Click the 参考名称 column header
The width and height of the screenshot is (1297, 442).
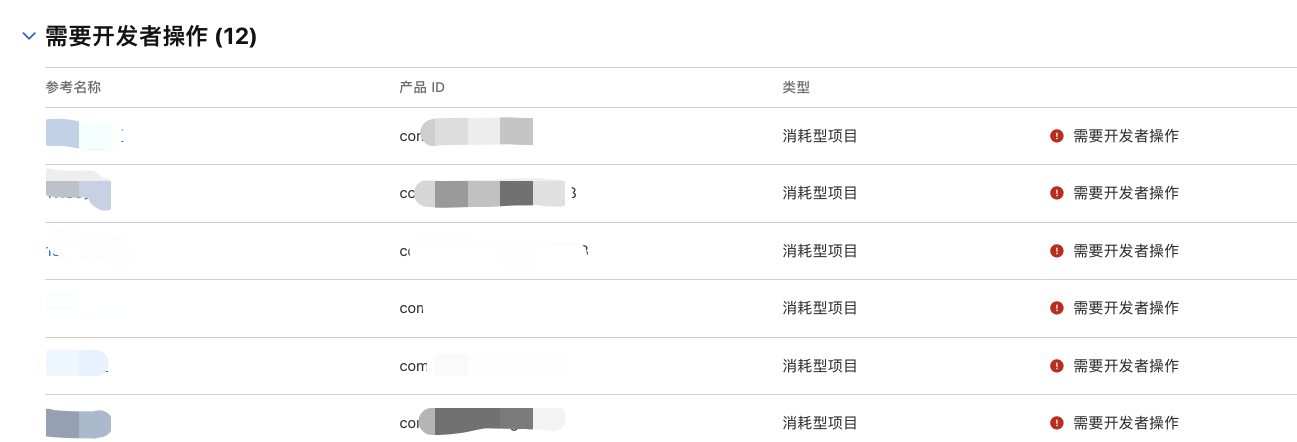pos(73,88)
